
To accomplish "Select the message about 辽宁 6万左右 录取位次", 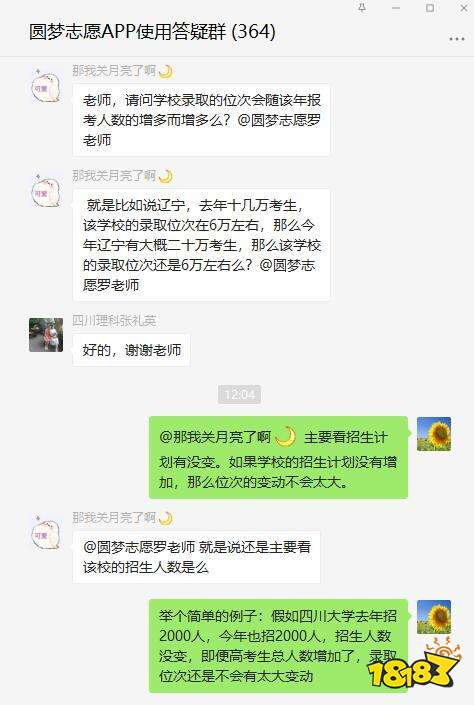I will tap(201, 245).
